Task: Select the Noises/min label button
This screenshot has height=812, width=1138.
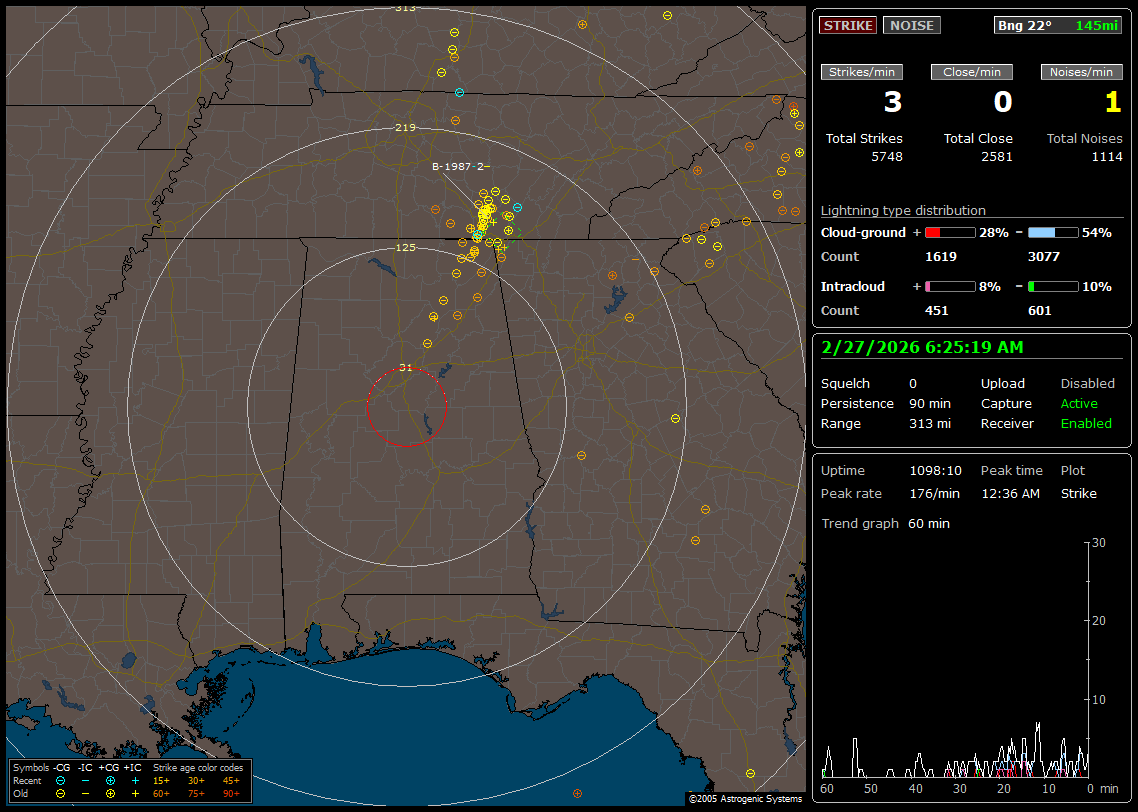Action: 1081,72
